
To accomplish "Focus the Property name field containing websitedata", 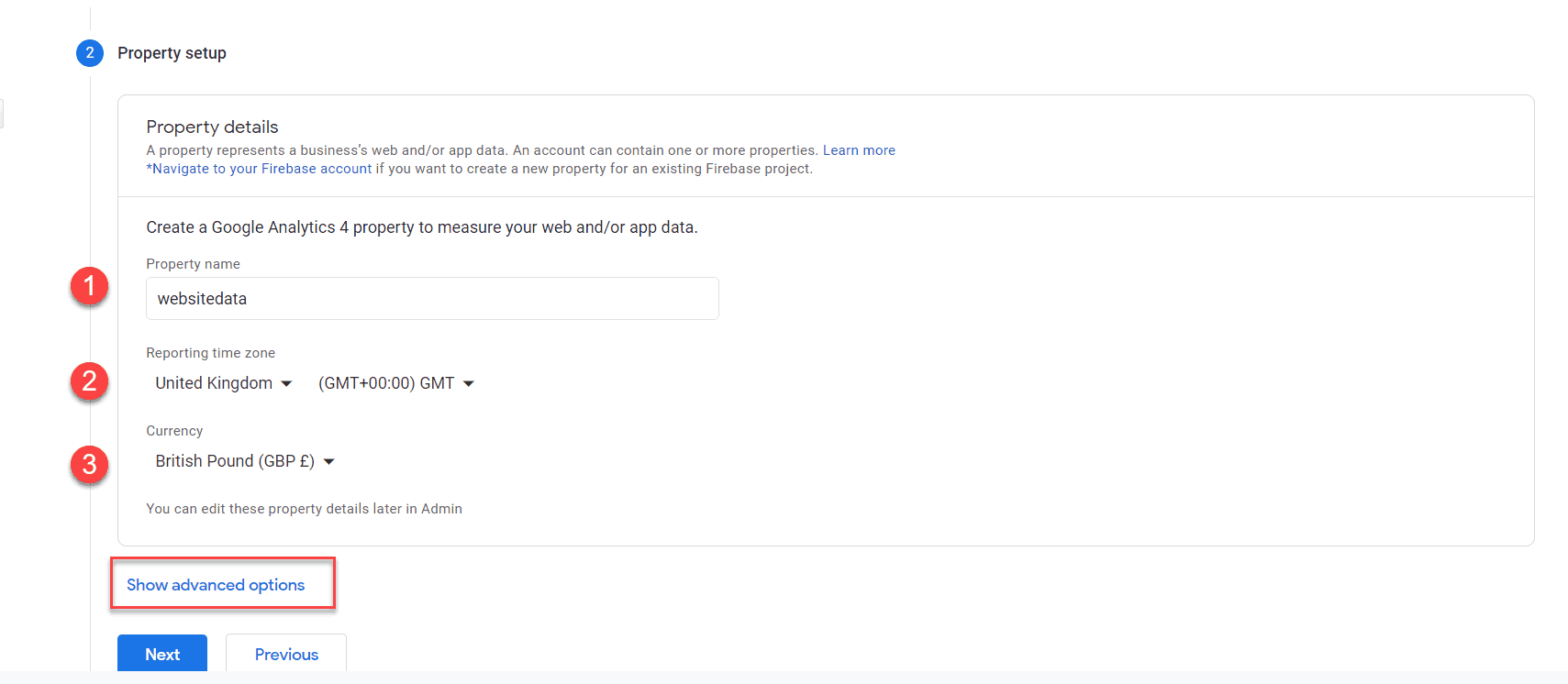I will [x=432, y=299].
